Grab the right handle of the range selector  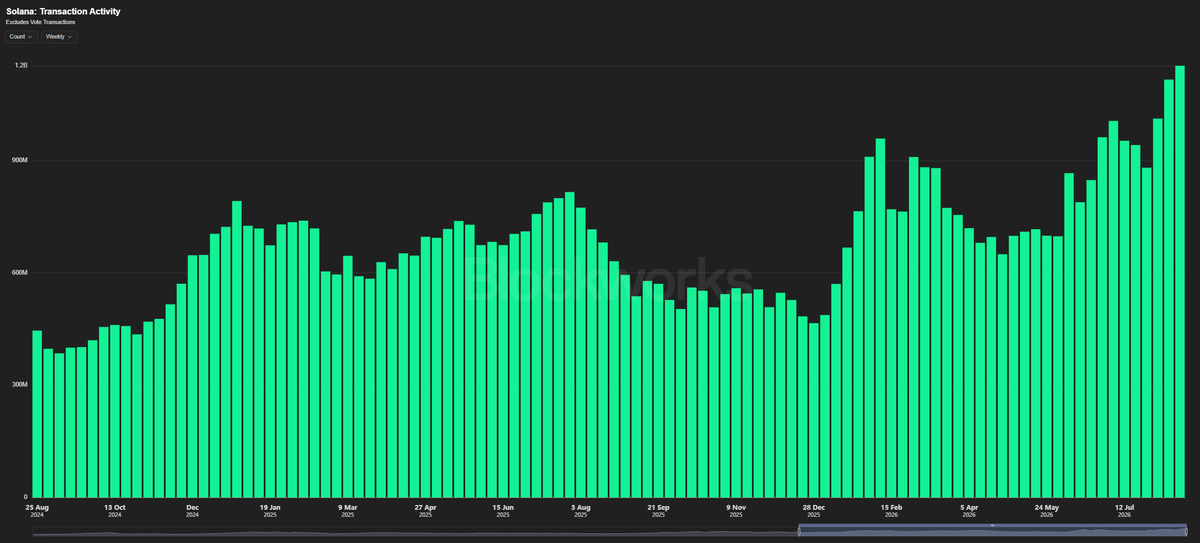(1186, 530)
